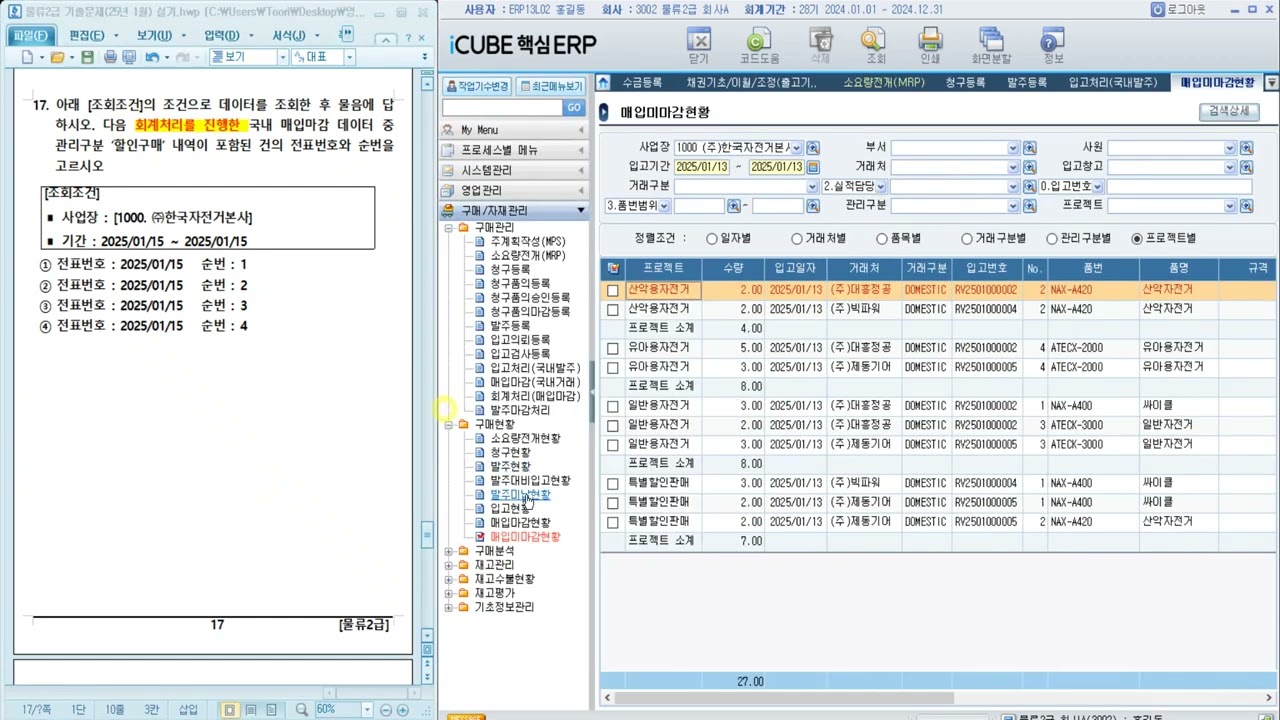Expand the 재고관리 tree folder
Image resolution: width=1280 pixels, height=720 pixels.
tap(449, 565)
